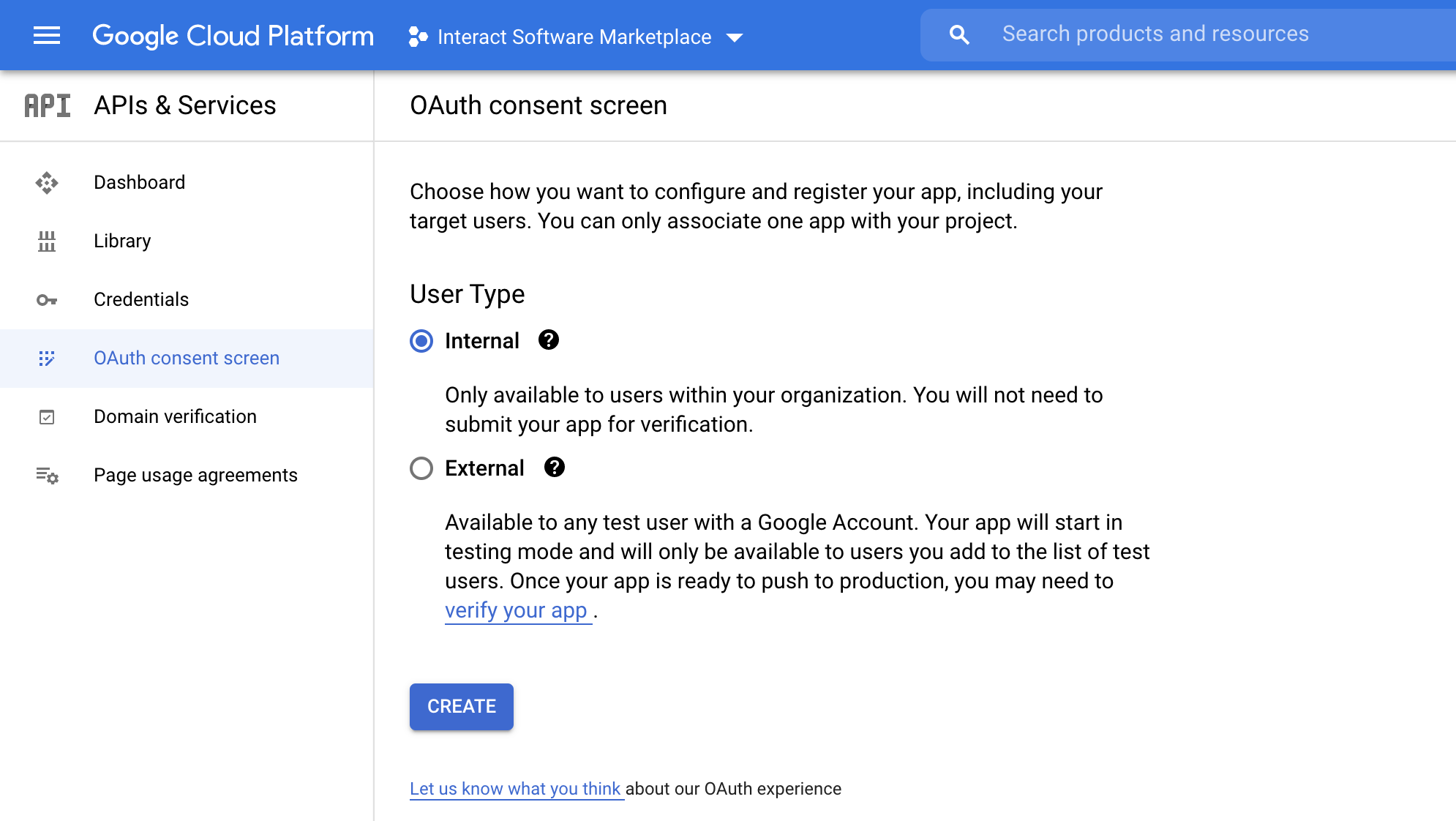Screen dimensions: 1456x821
Task: Click the Library sidebar icon
Action: point(47,241)
